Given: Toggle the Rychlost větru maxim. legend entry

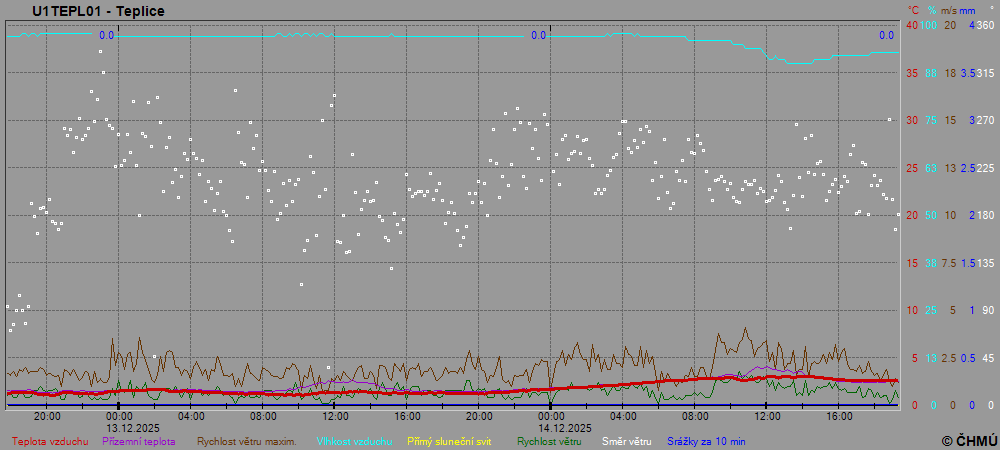Looking at the screenshot, I should 246,441.
